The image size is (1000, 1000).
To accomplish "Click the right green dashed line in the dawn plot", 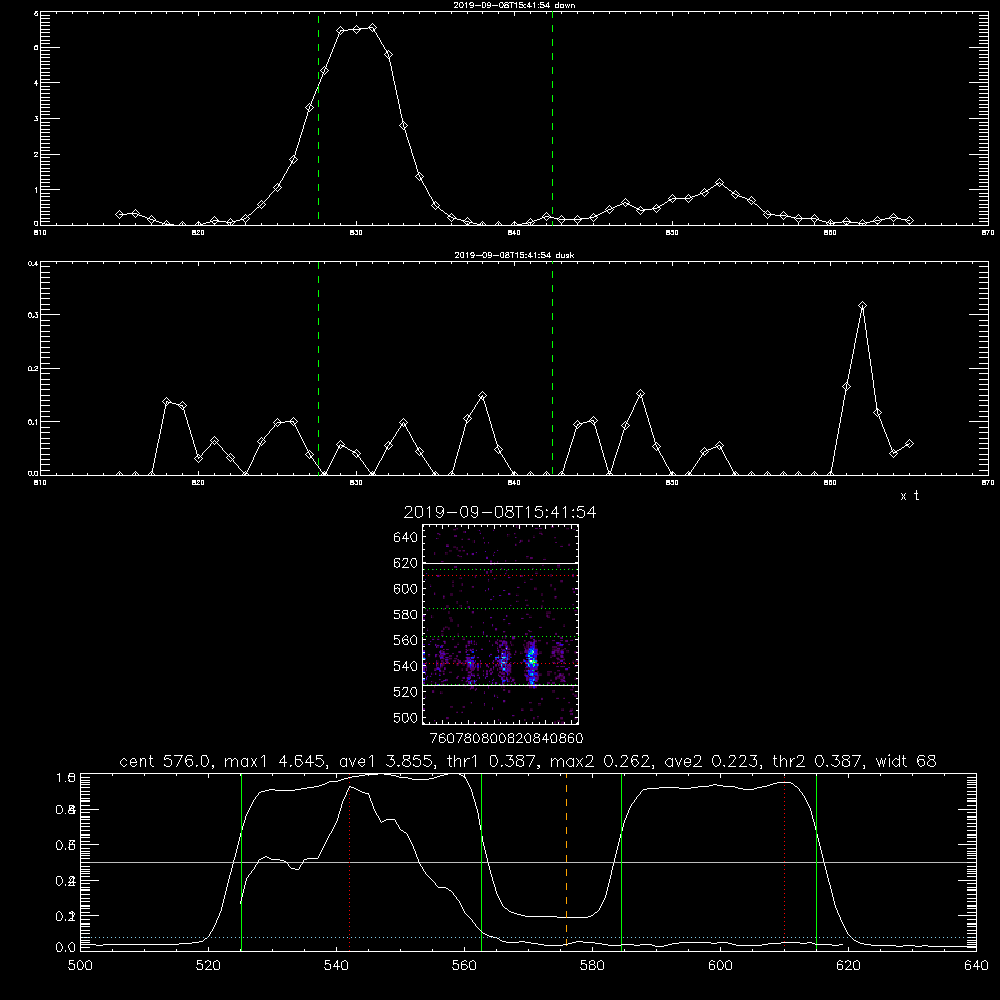I will click(552, 118).
